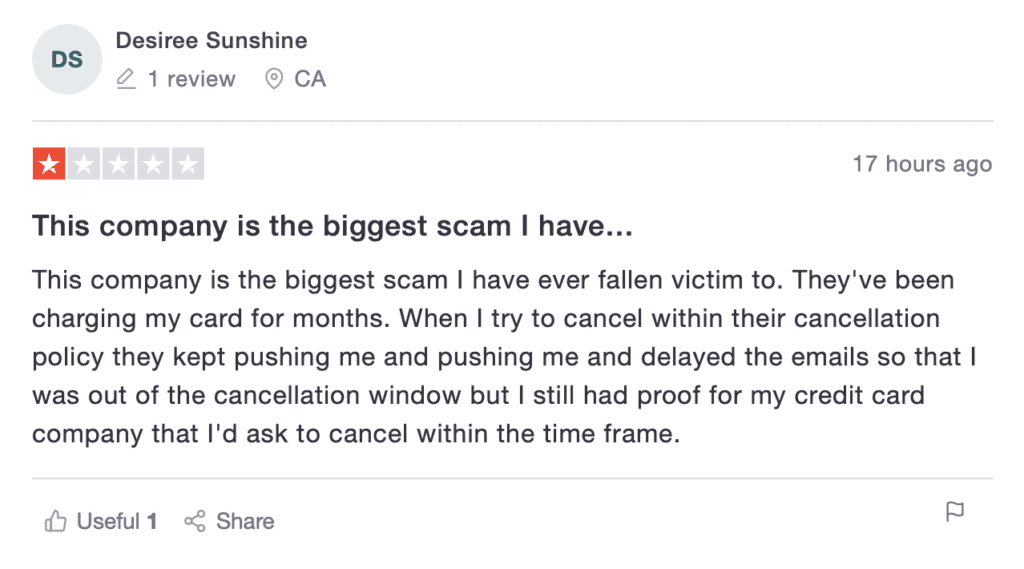Click the second grey star
This screenshot has width=1024, height=569.
pyautogui.click(x=84, y=163)
